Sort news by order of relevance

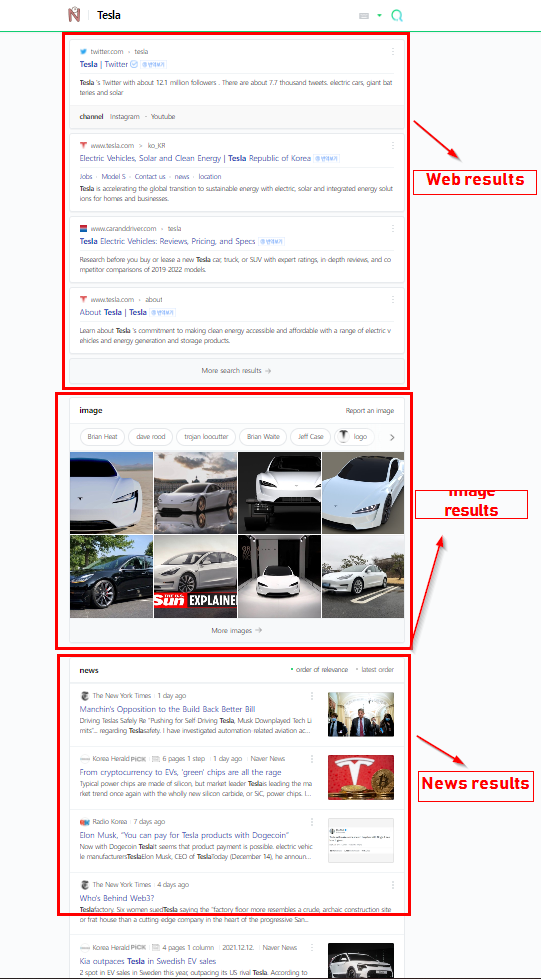click(319, 670)
